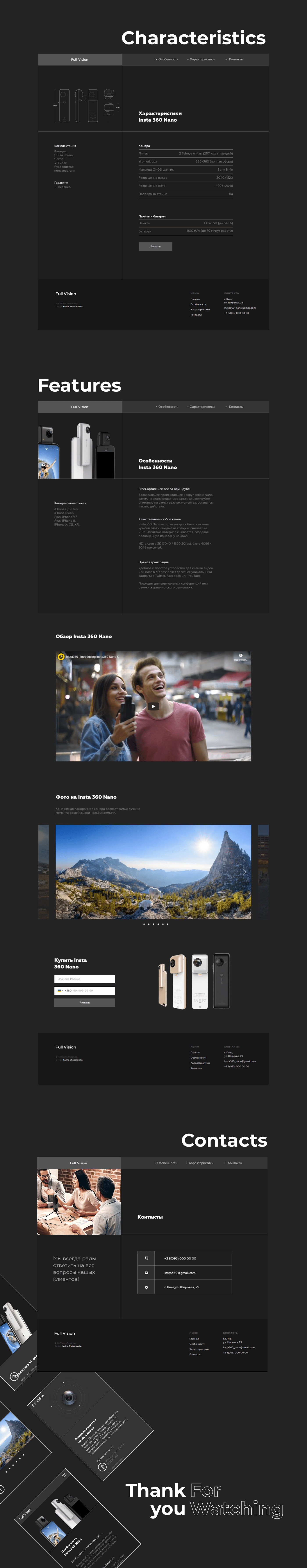Viewport: 307px width, 1568px height.
Task: Select the last carousel dot under mountain photo
Action: pyautogui.click(x=168, y=924)
